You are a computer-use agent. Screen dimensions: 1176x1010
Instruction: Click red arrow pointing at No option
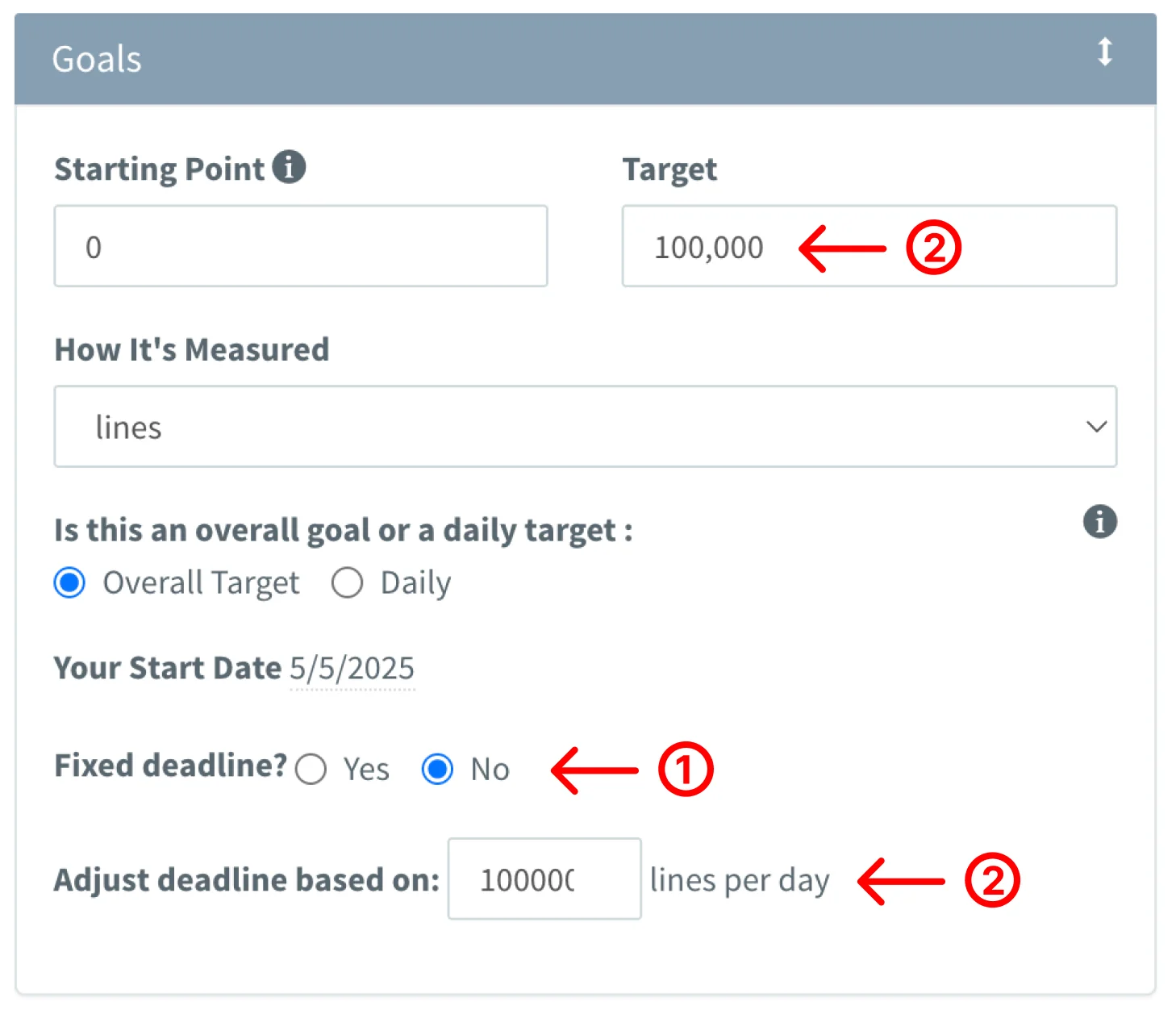click(594, 770)
